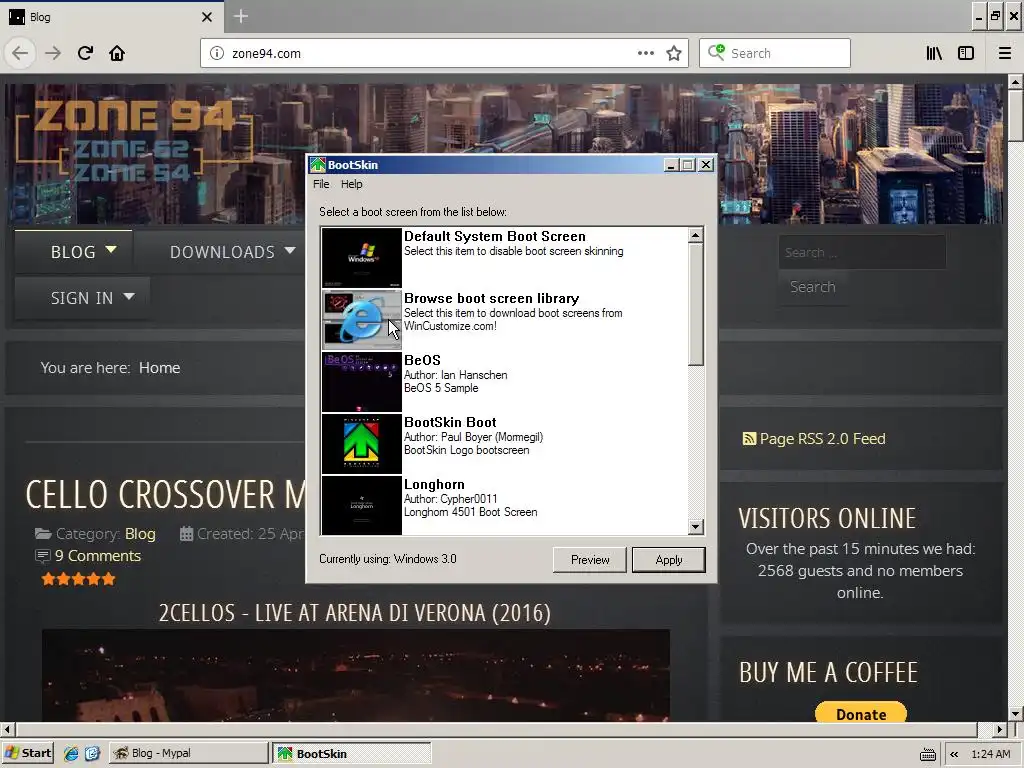
Task: Expand hidden tray icons chevron
Action: tap(954, 754)
